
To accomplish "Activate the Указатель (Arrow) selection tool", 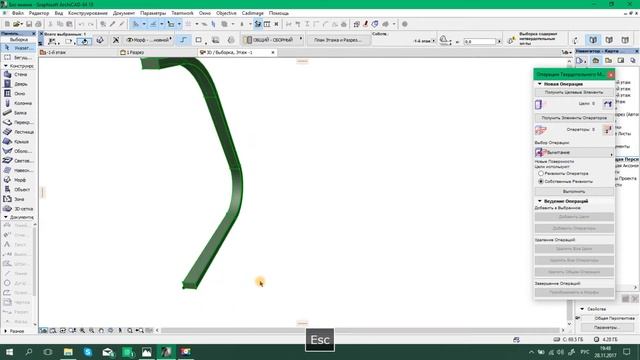I will pyautogui.click(x=18, y=48).
